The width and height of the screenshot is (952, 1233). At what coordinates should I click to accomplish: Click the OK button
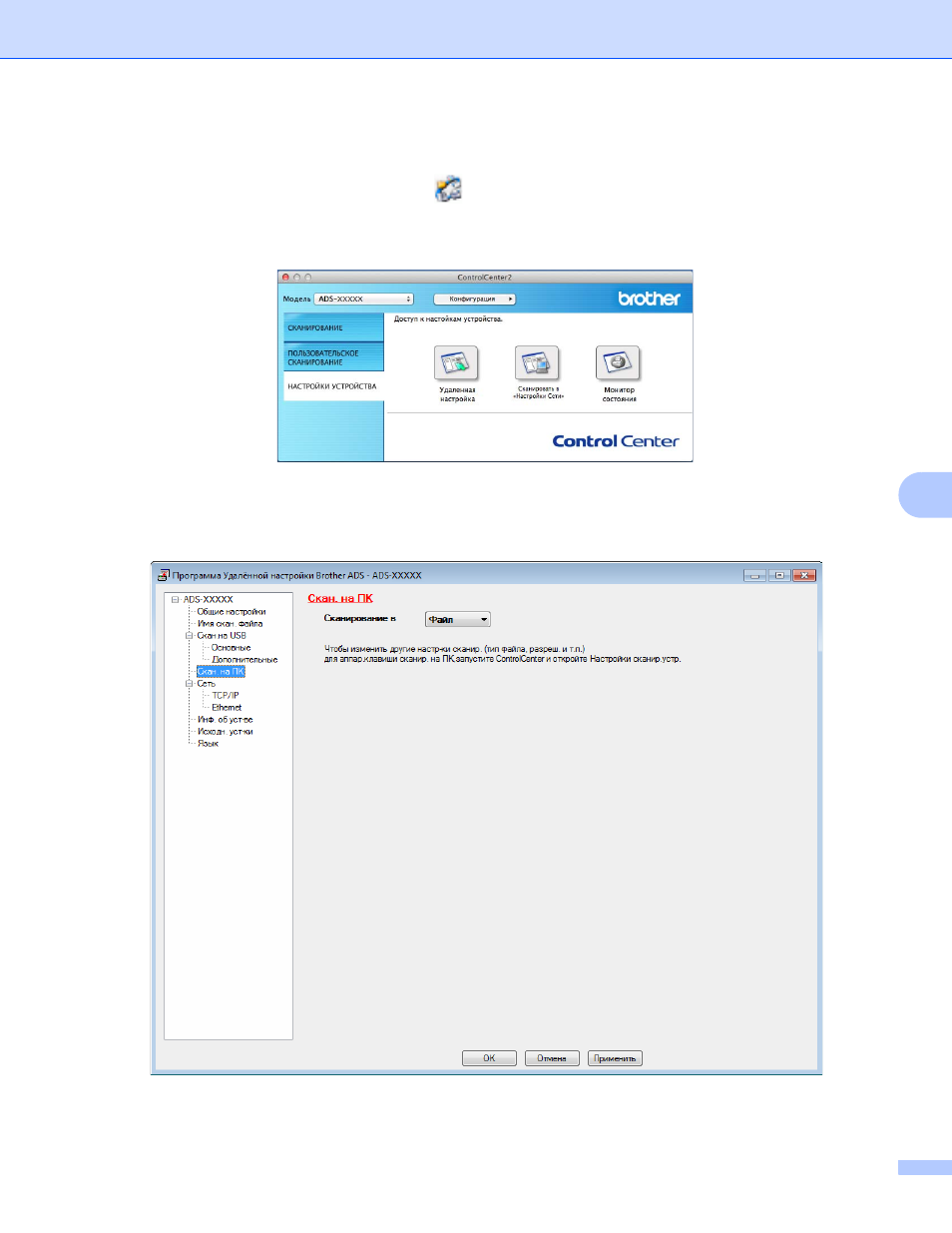tap(489, 1058)
